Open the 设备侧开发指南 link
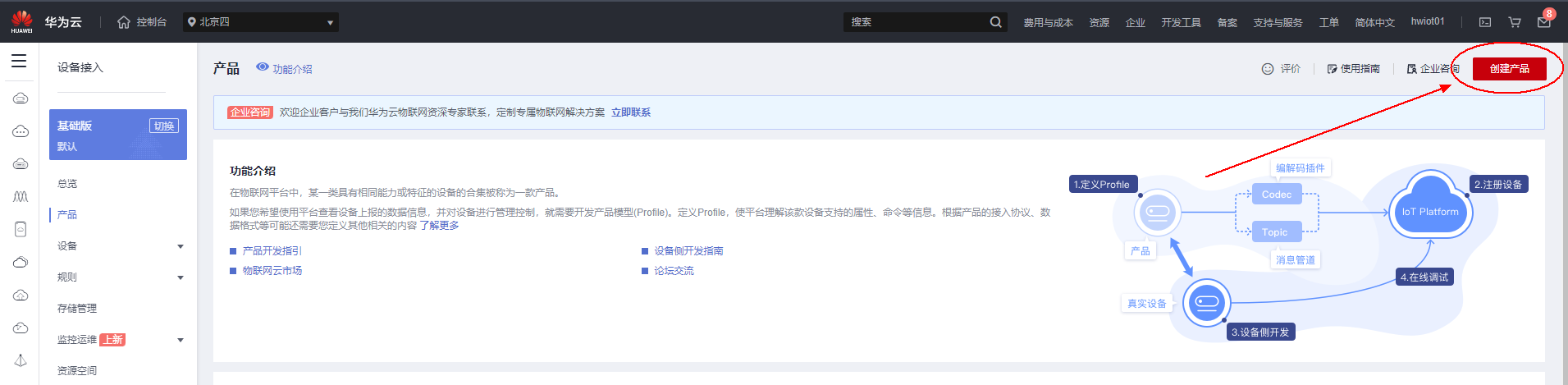Image resolution: width=1568 pixels, height=385 pixels. pos(688,251)
